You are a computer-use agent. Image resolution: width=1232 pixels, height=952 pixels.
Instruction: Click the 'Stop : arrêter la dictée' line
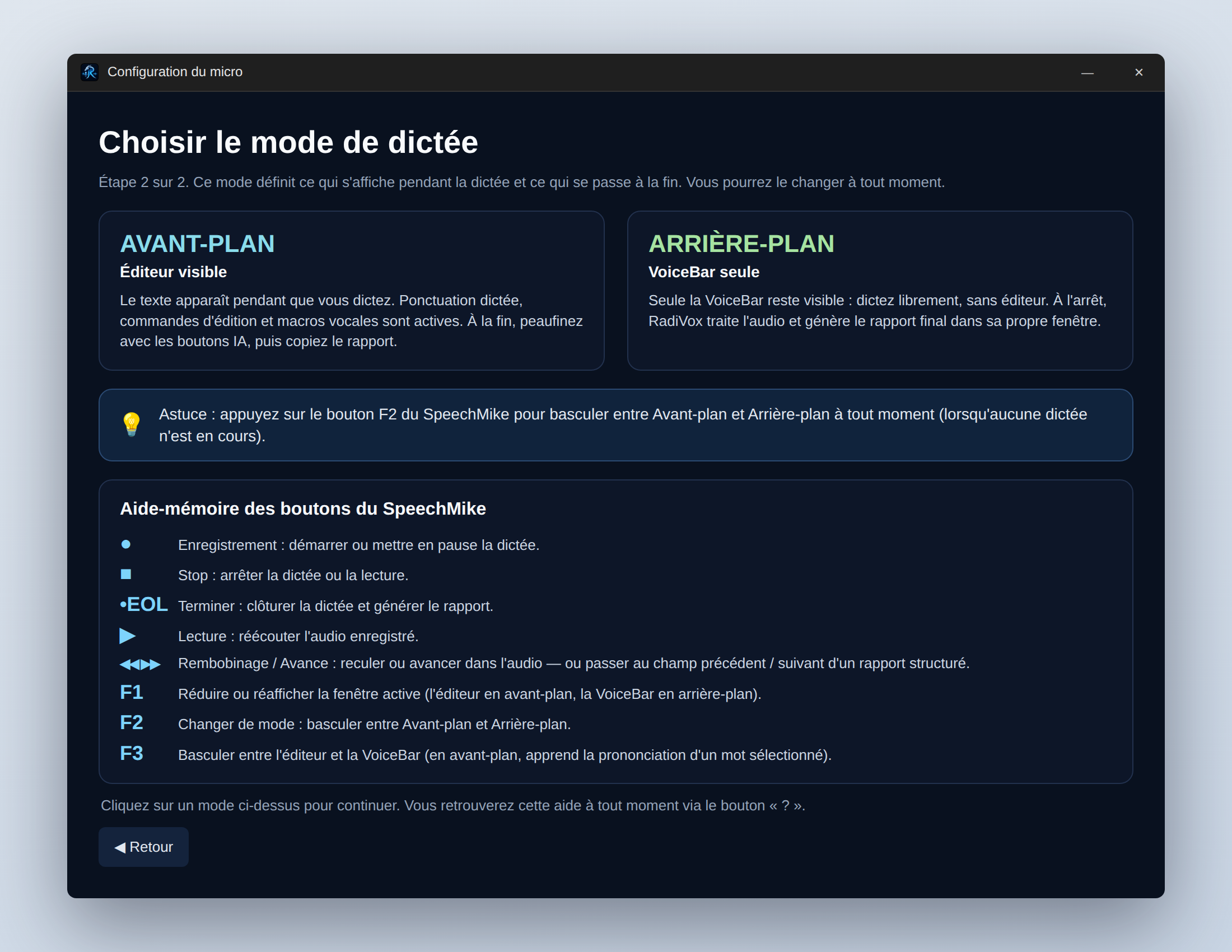[x=293, y=575]
